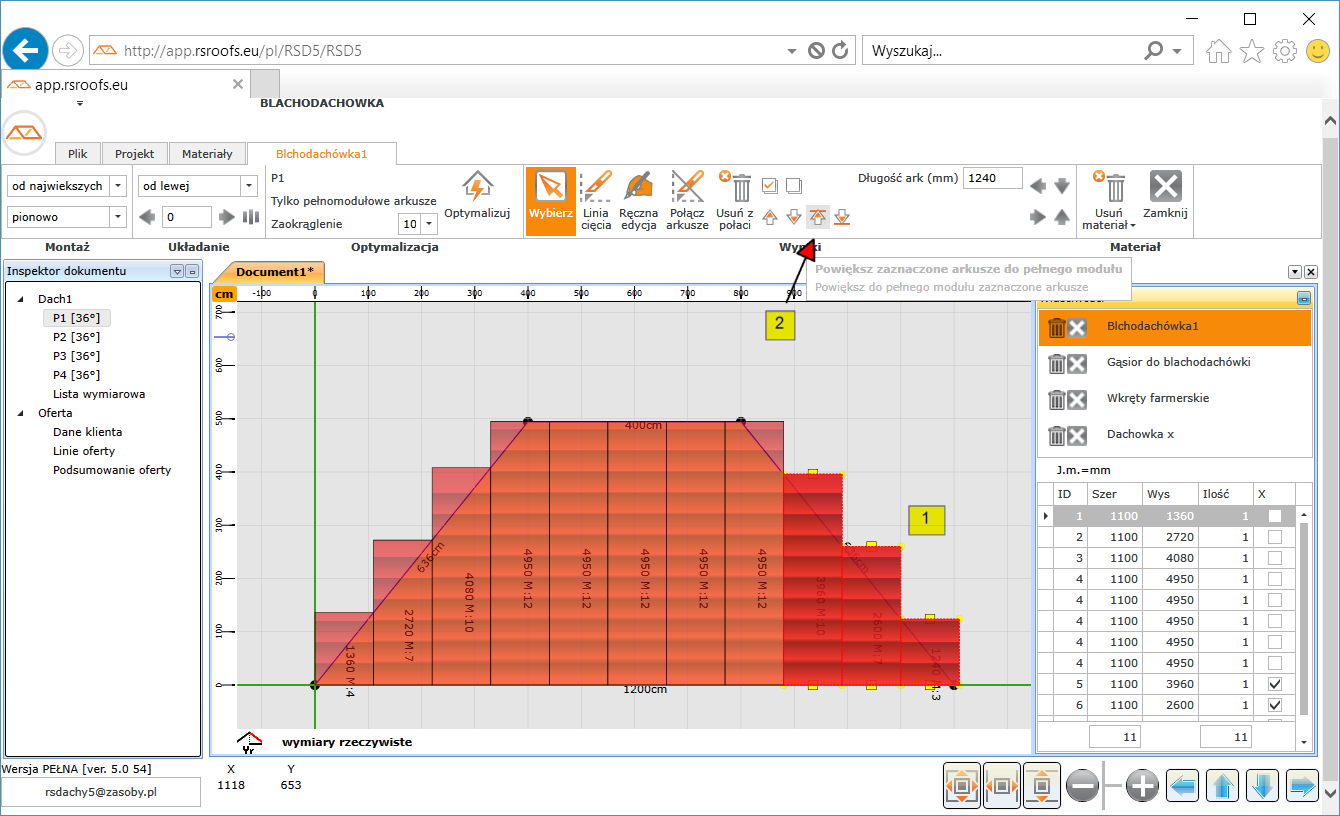Viewport: 1340px width, 816px height.
Task: Select the Dachowka x material row
Action: [x=1140, y=435]
